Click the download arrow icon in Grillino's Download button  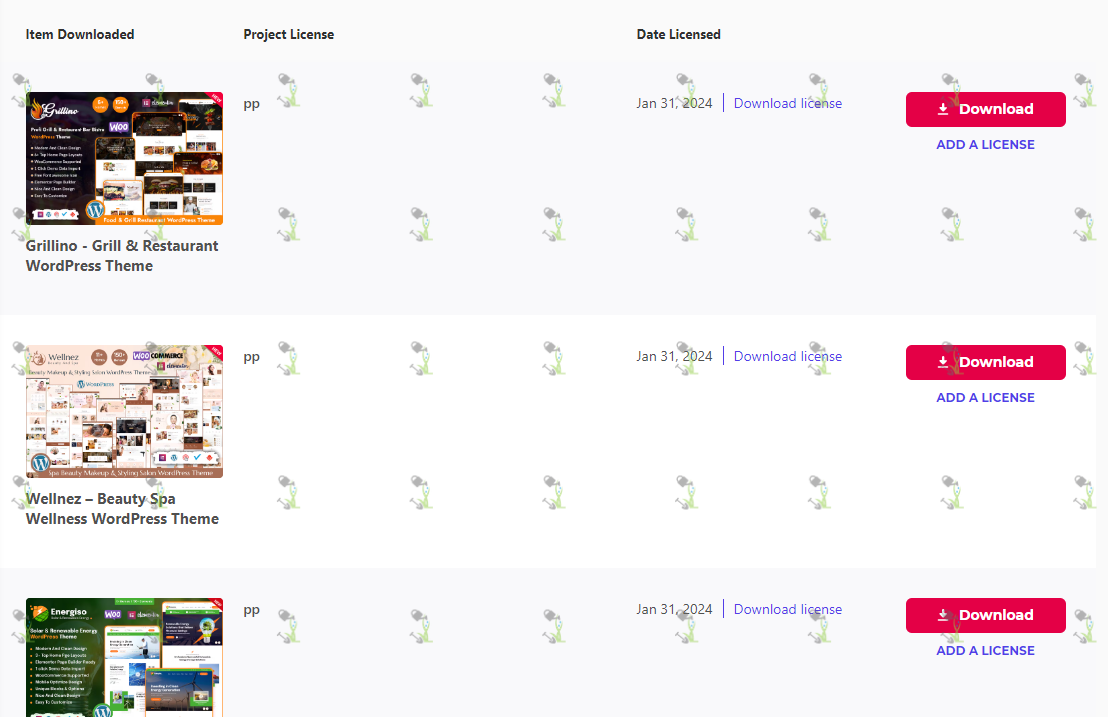[943, 109]
